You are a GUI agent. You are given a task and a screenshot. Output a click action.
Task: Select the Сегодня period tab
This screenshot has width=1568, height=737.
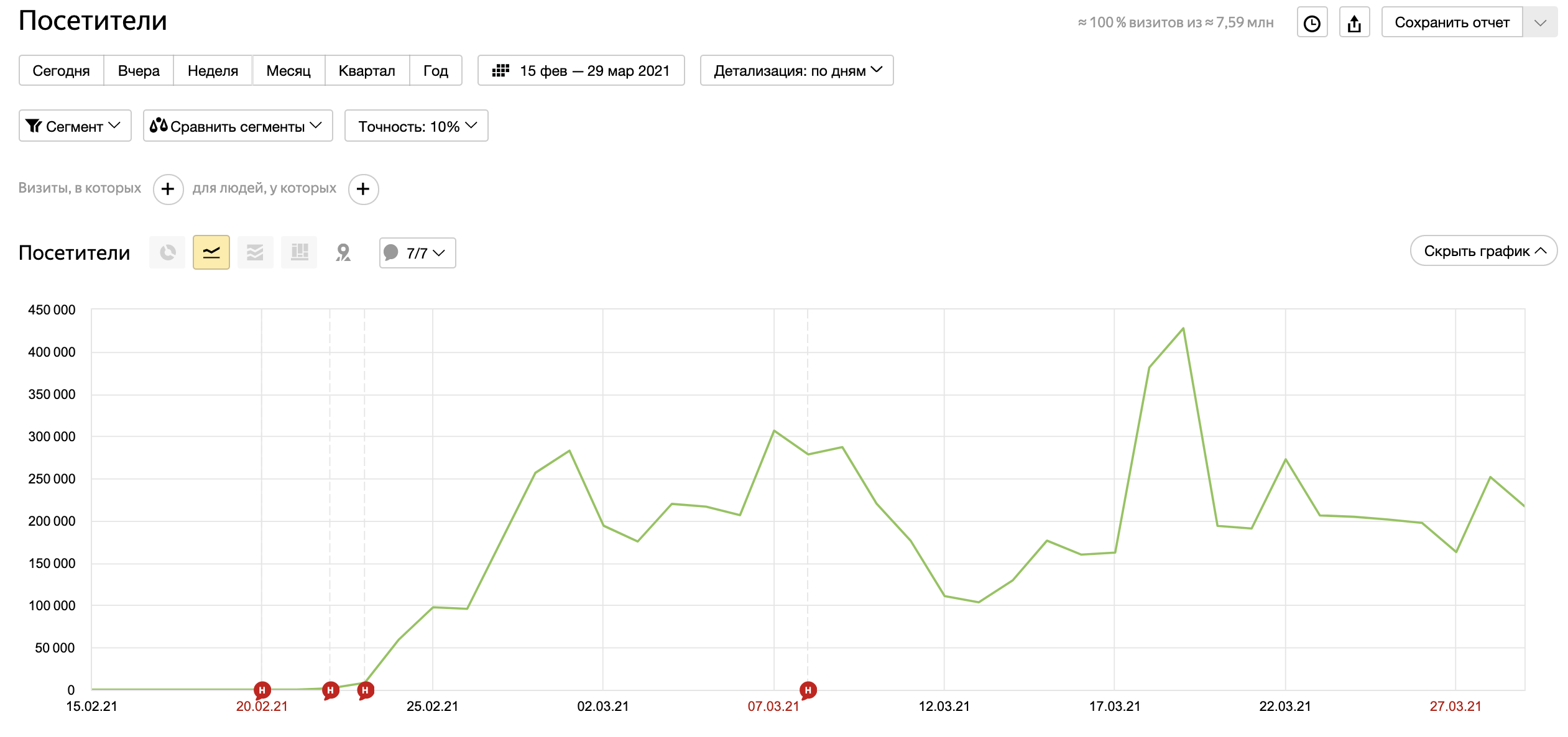pyautogui.click(x=61, y=71)
